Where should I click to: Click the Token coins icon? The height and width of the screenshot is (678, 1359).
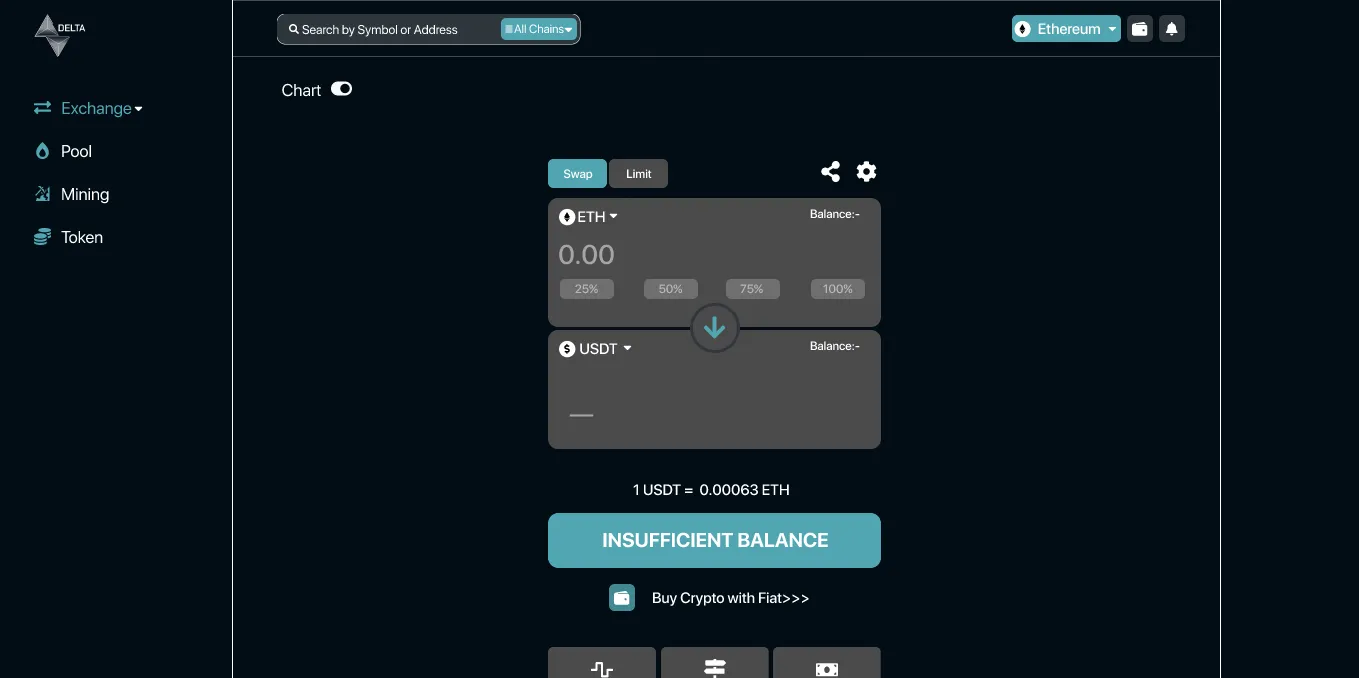42,237
